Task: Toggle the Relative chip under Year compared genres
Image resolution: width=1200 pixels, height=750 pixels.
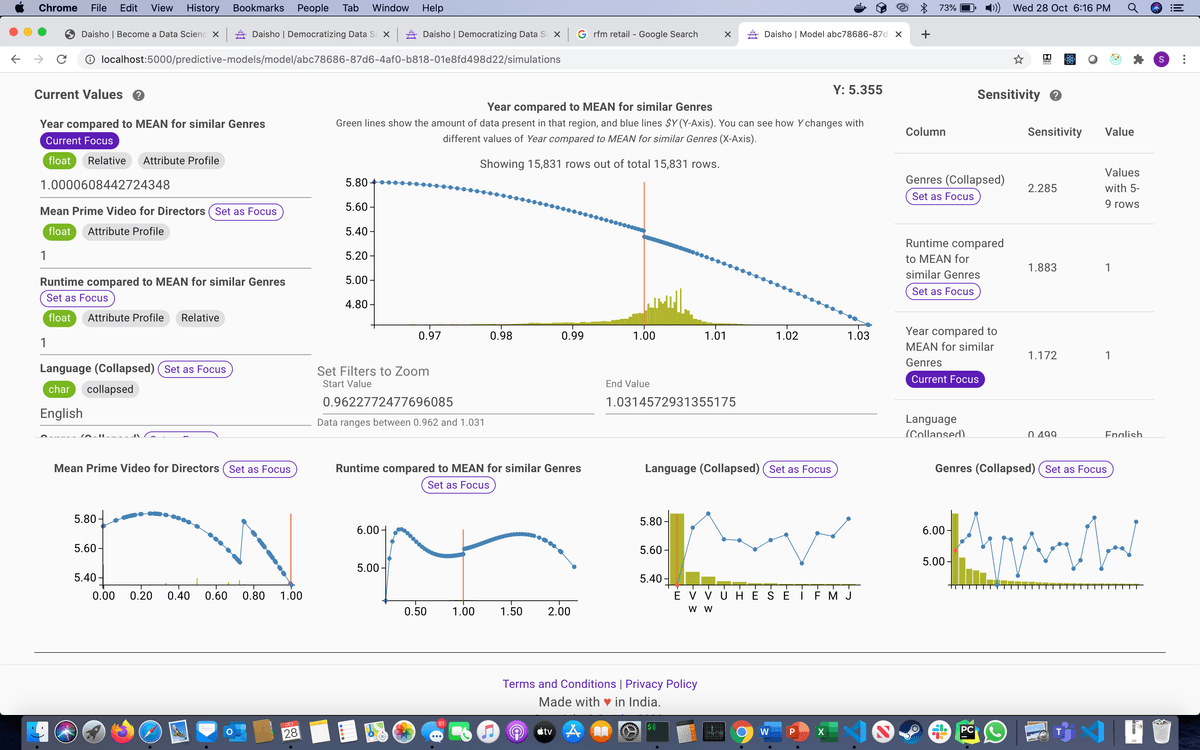Action: (x=106, y=160)
